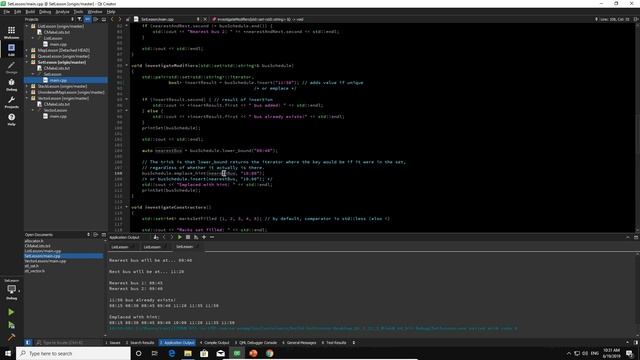Switch to the Issues output pane
The image size is (640, 360).
click(113, 342)
